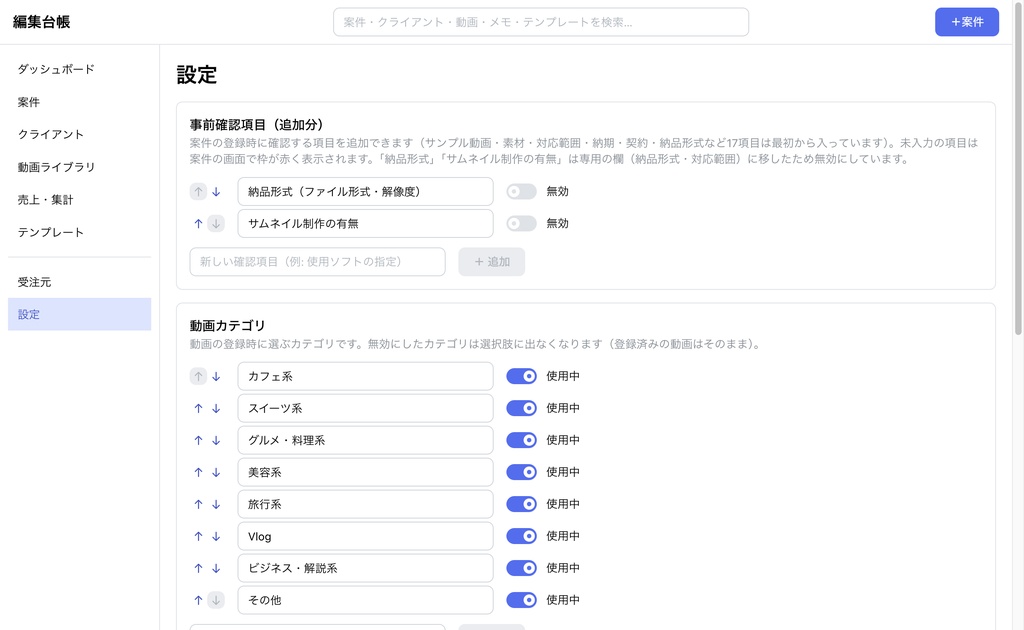Click down arrow for カフェ系 category
The height and width of the screenshot is (630, 1024).
(216, 376)
